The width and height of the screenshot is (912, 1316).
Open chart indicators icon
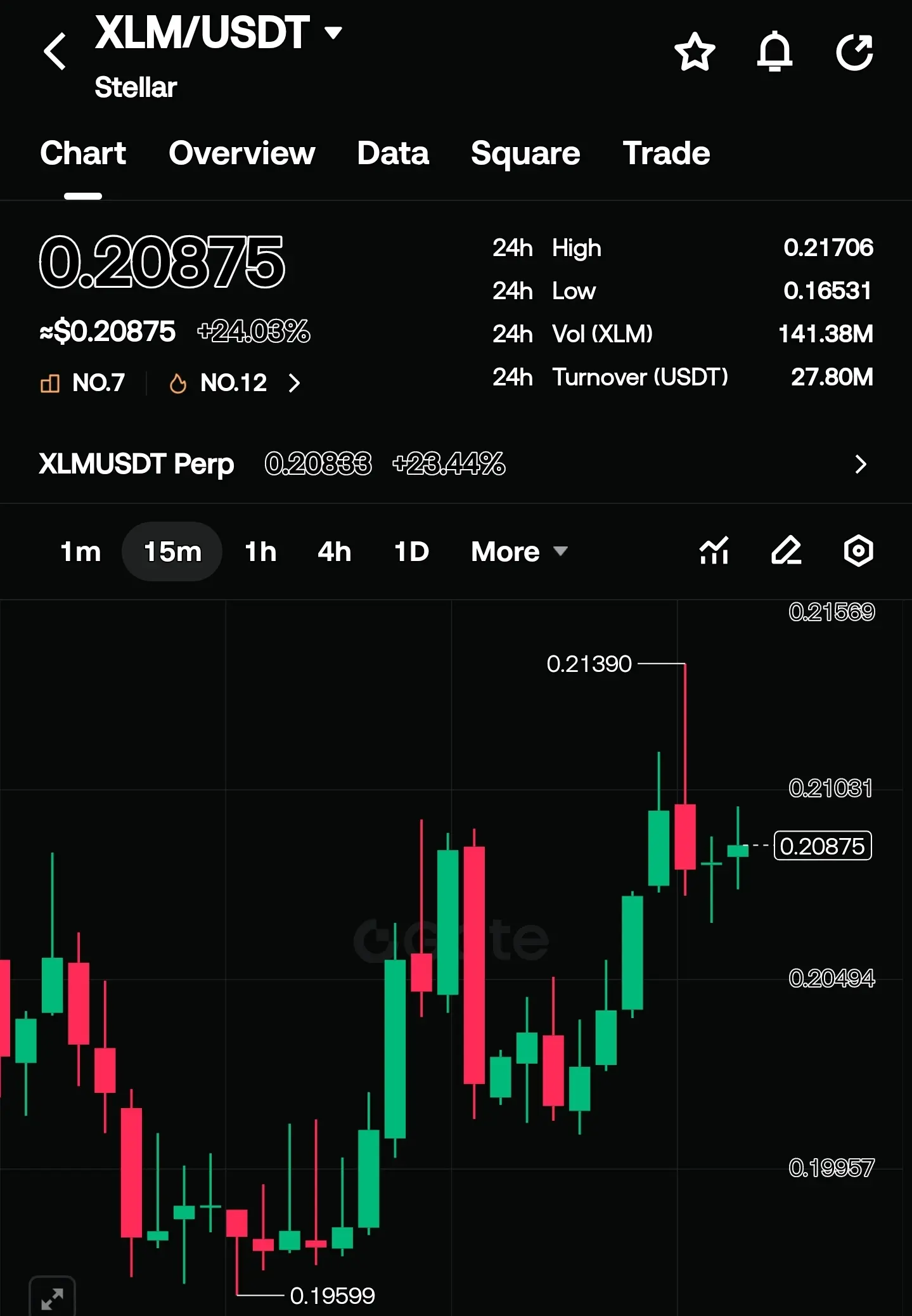pyautogui.click(x=714, y=550)
